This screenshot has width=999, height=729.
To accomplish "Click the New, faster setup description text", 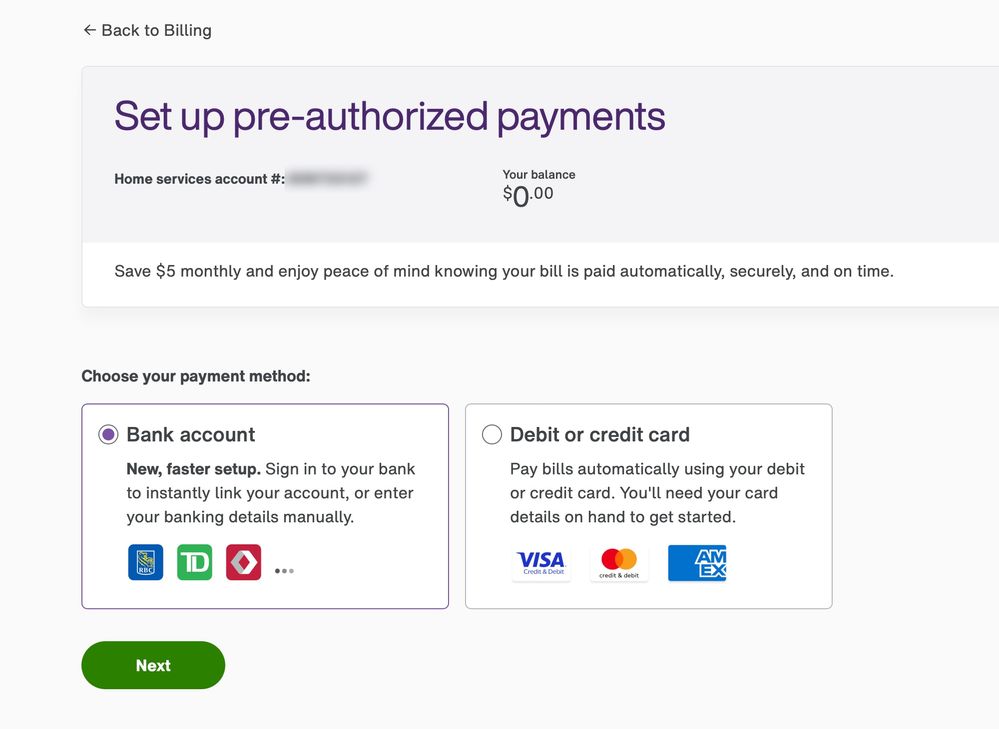I will pos(270,493).
